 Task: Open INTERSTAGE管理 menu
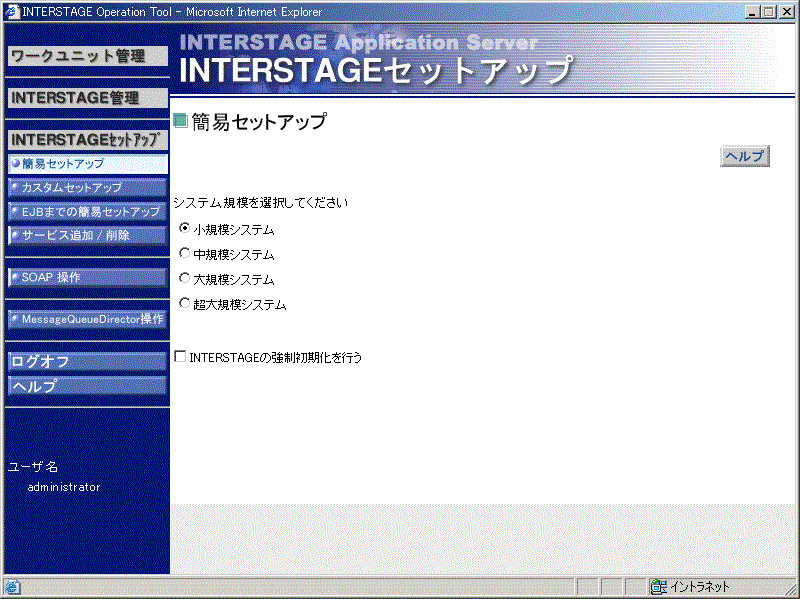pos(88,98)
